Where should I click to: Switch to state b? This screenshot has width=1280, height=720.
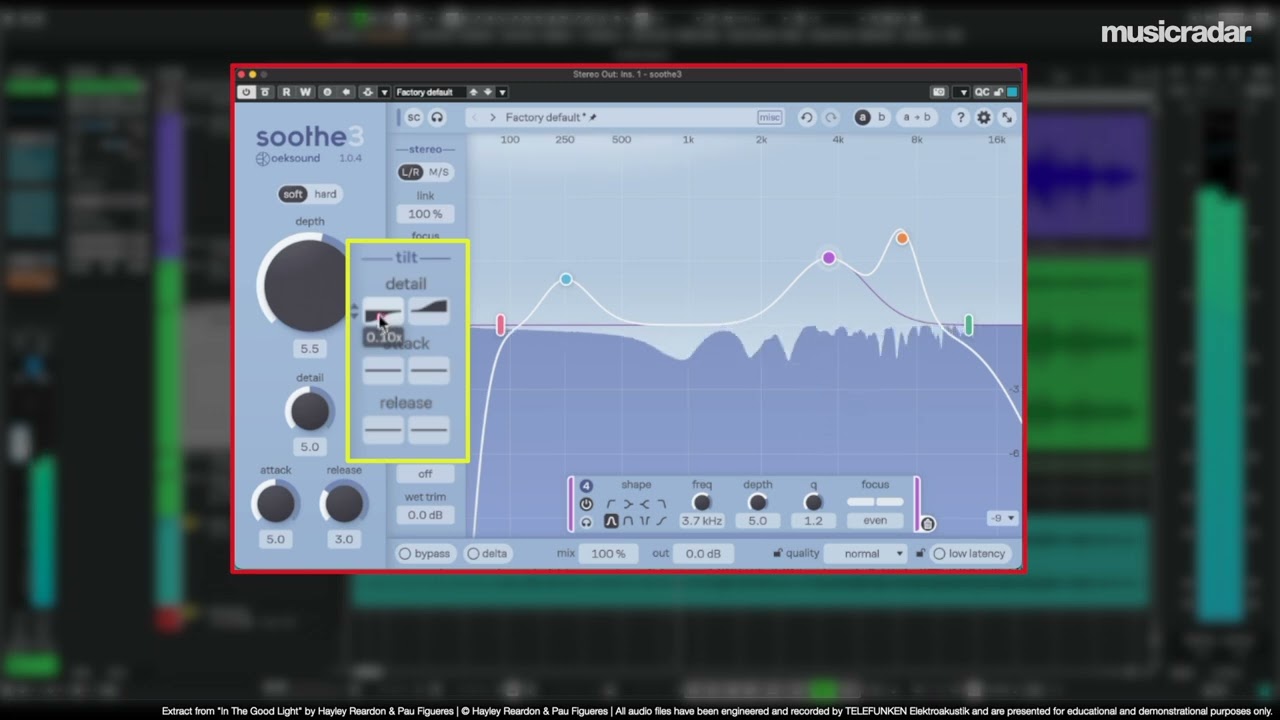click(x=881, y=117)
